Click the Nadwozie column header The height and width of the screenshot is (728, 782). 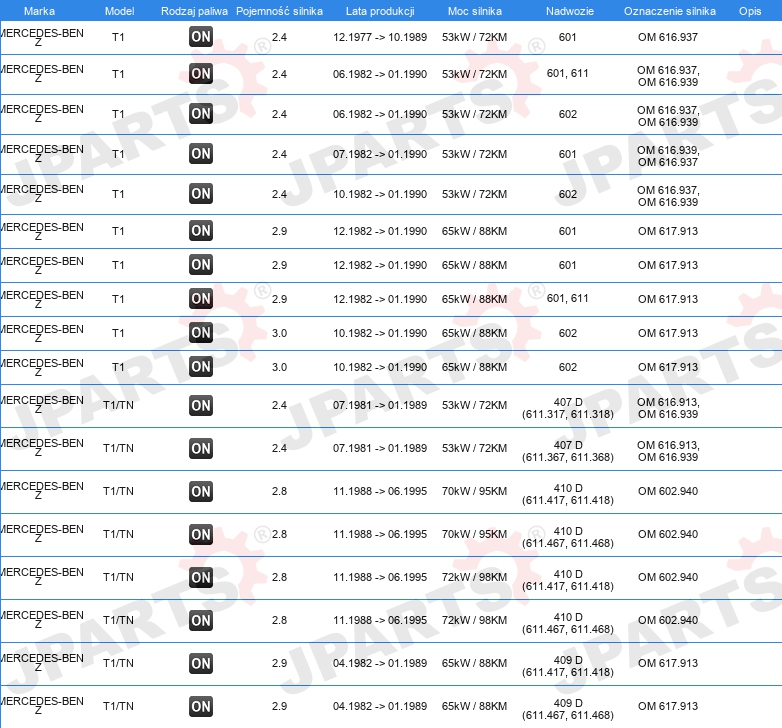(570, 11)
